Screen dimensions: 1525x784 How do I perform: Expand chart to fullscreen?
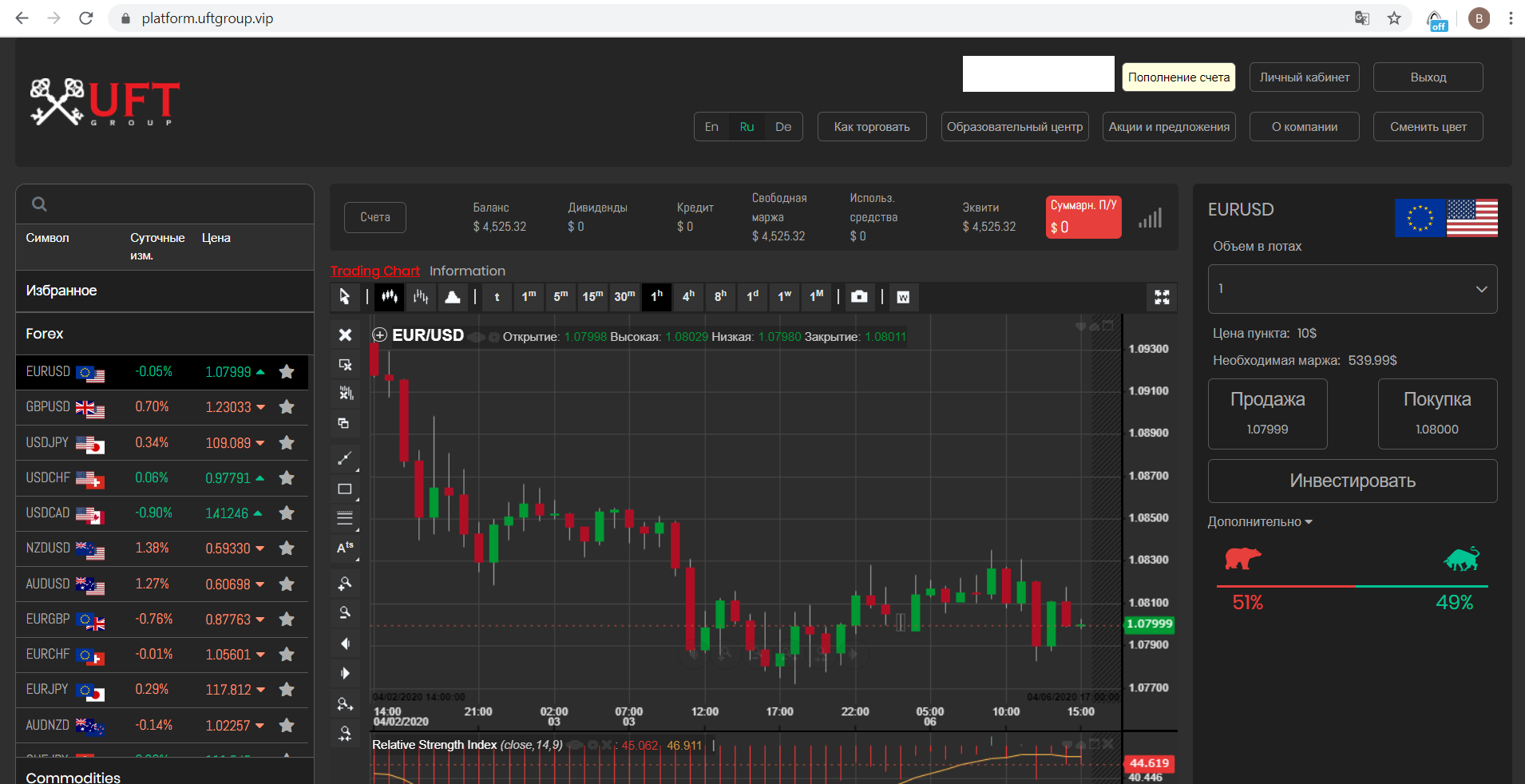[x=1162, y=297]
